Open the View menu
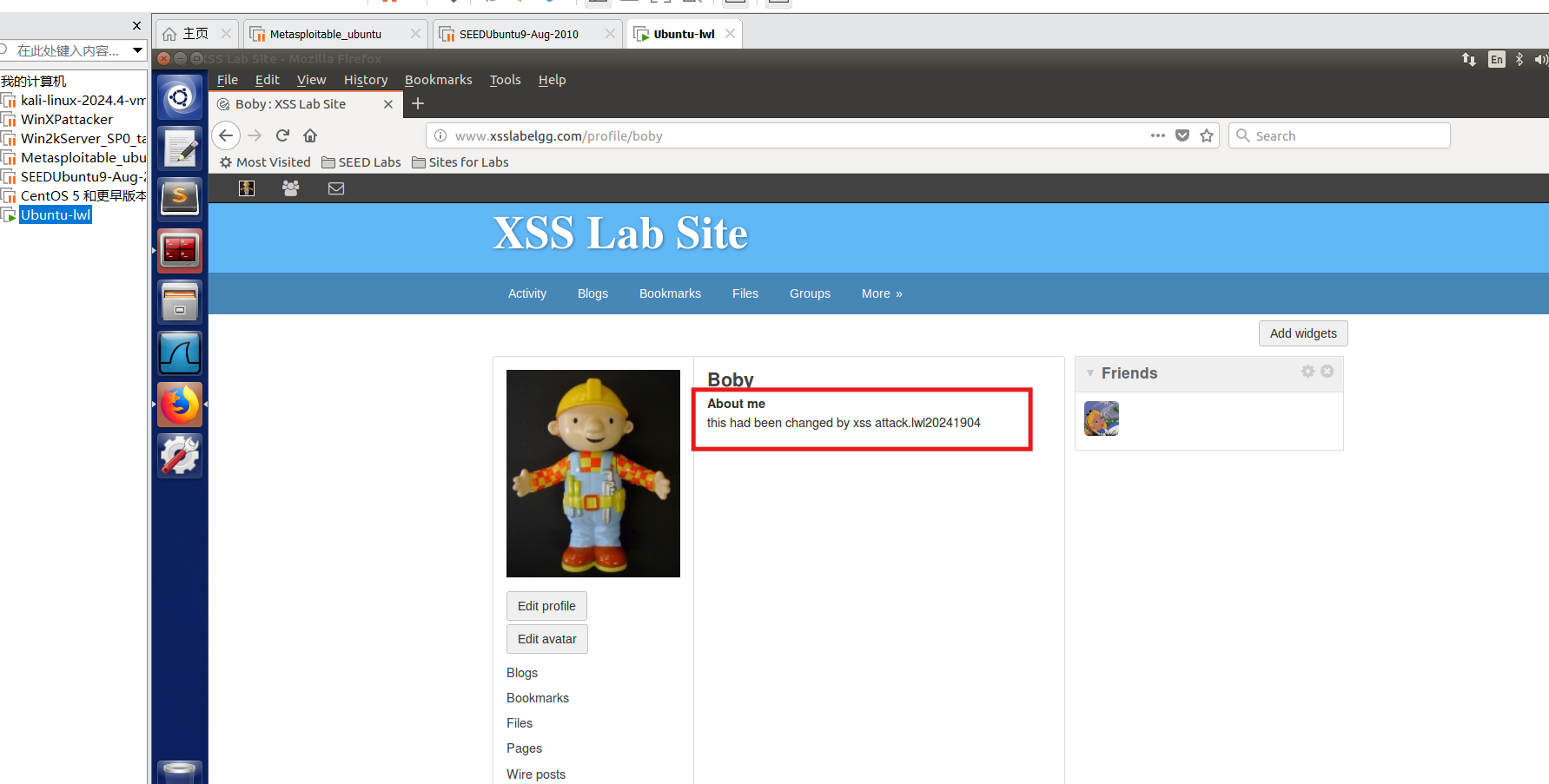The width and height of the screenshot is (1549, 784). [x=311, y=80]
